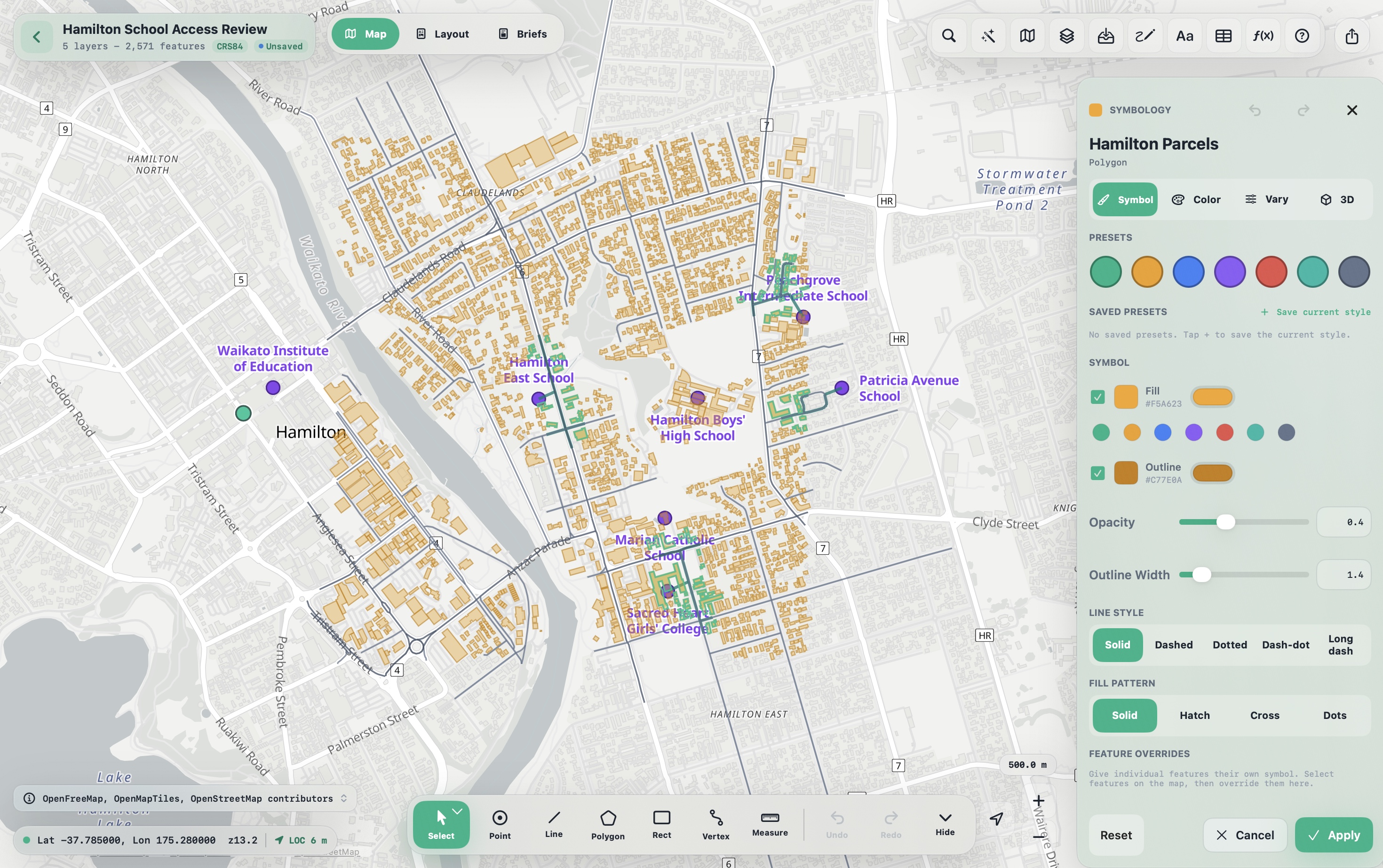Click the LOC 6 m accuracy indicator
Screen dimensions: 1383x868
pyautogui.click(x=302, y=840)
